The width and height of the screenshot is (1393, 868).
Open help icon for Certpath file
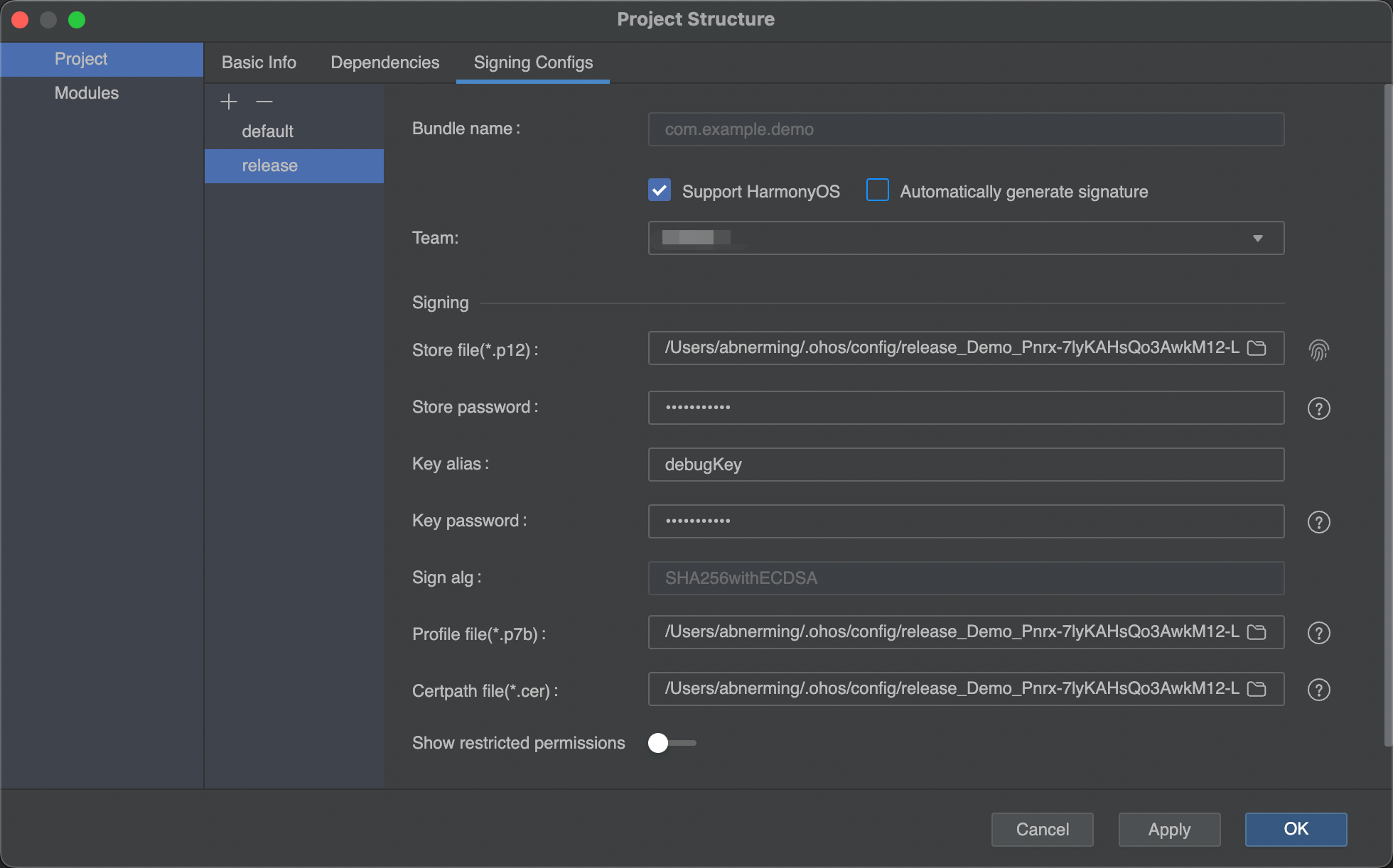(1318, 690)
